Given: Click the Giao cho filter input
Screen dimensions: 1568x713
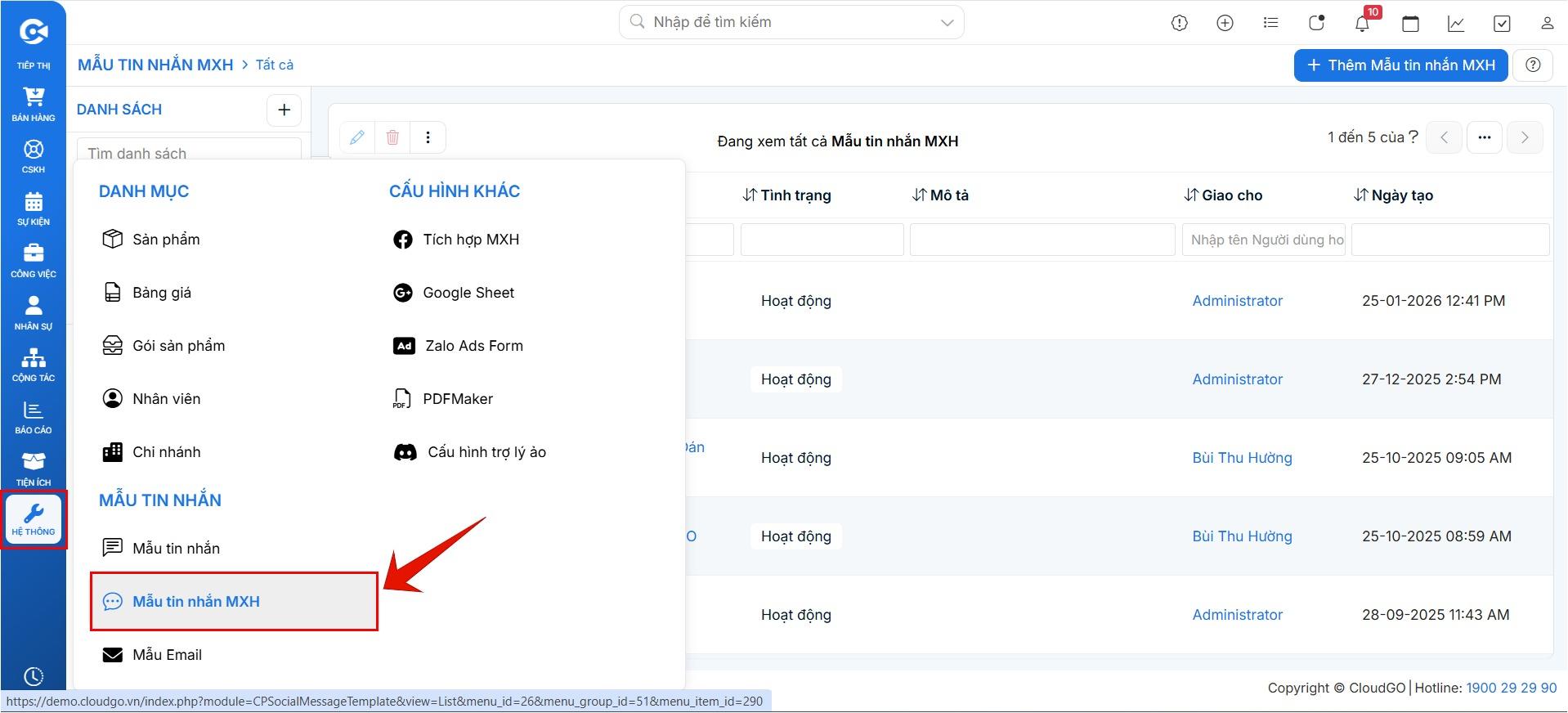Looking at the screenshot, I should click(x=1263, y=240).
